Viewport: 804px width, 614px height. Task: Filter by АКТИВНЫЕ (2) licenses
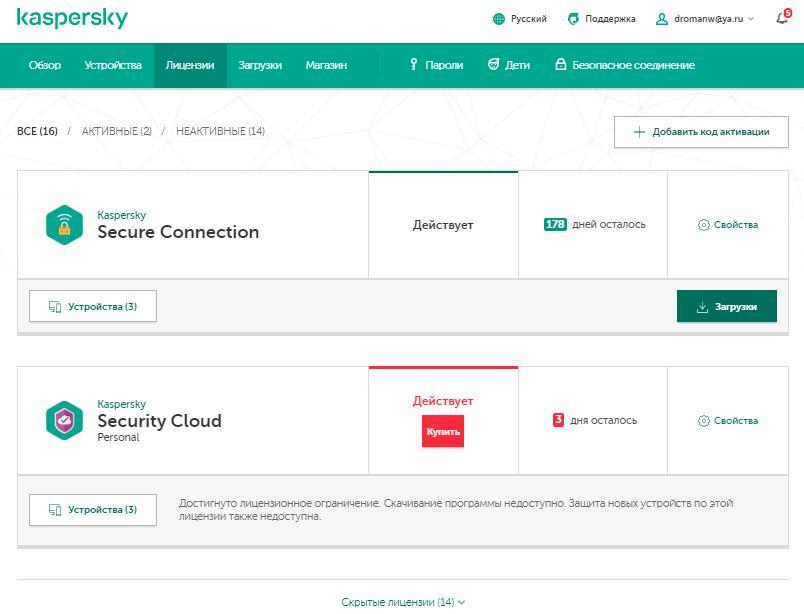point(117,131)
